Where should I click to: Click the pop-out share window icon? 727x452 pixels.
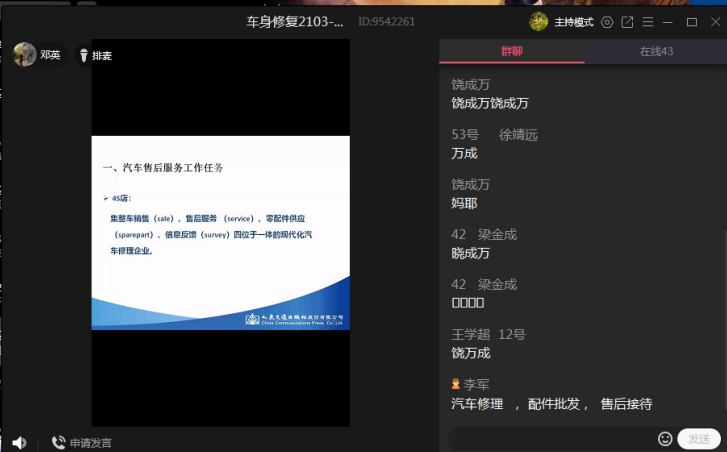click(627, 22)
